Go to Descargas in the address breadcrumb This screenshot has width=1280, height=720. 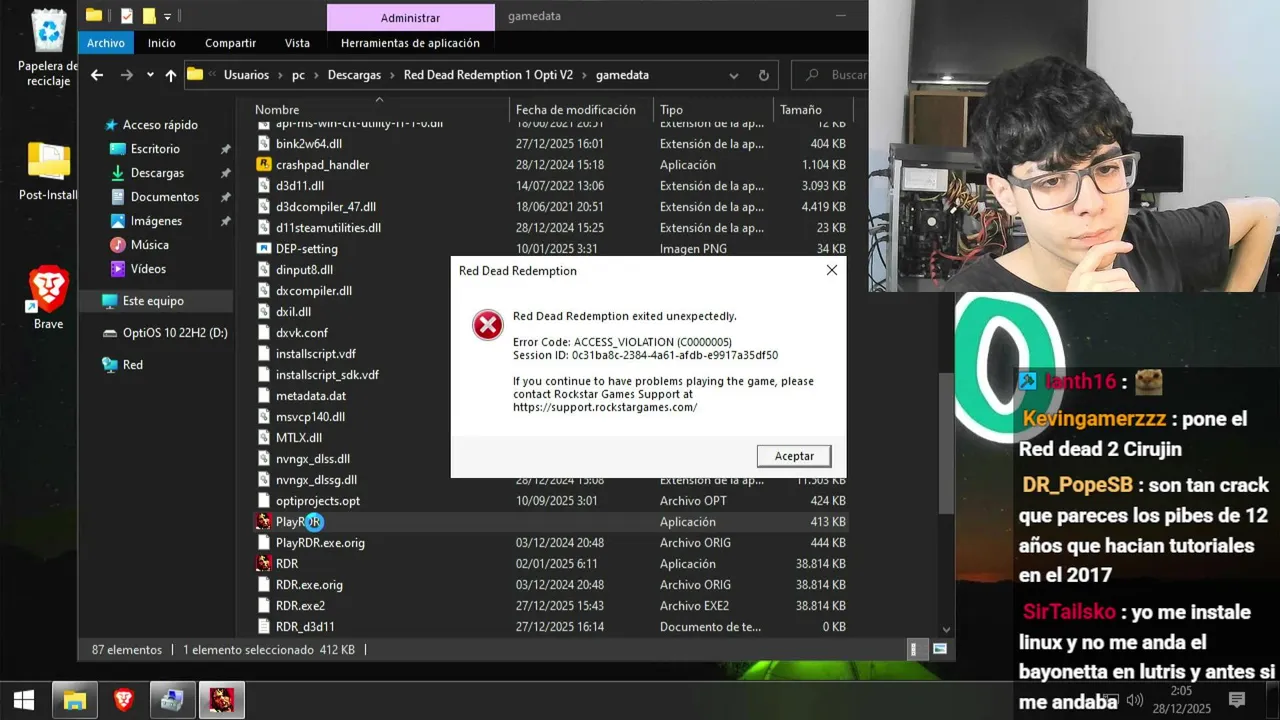[354, 75]
